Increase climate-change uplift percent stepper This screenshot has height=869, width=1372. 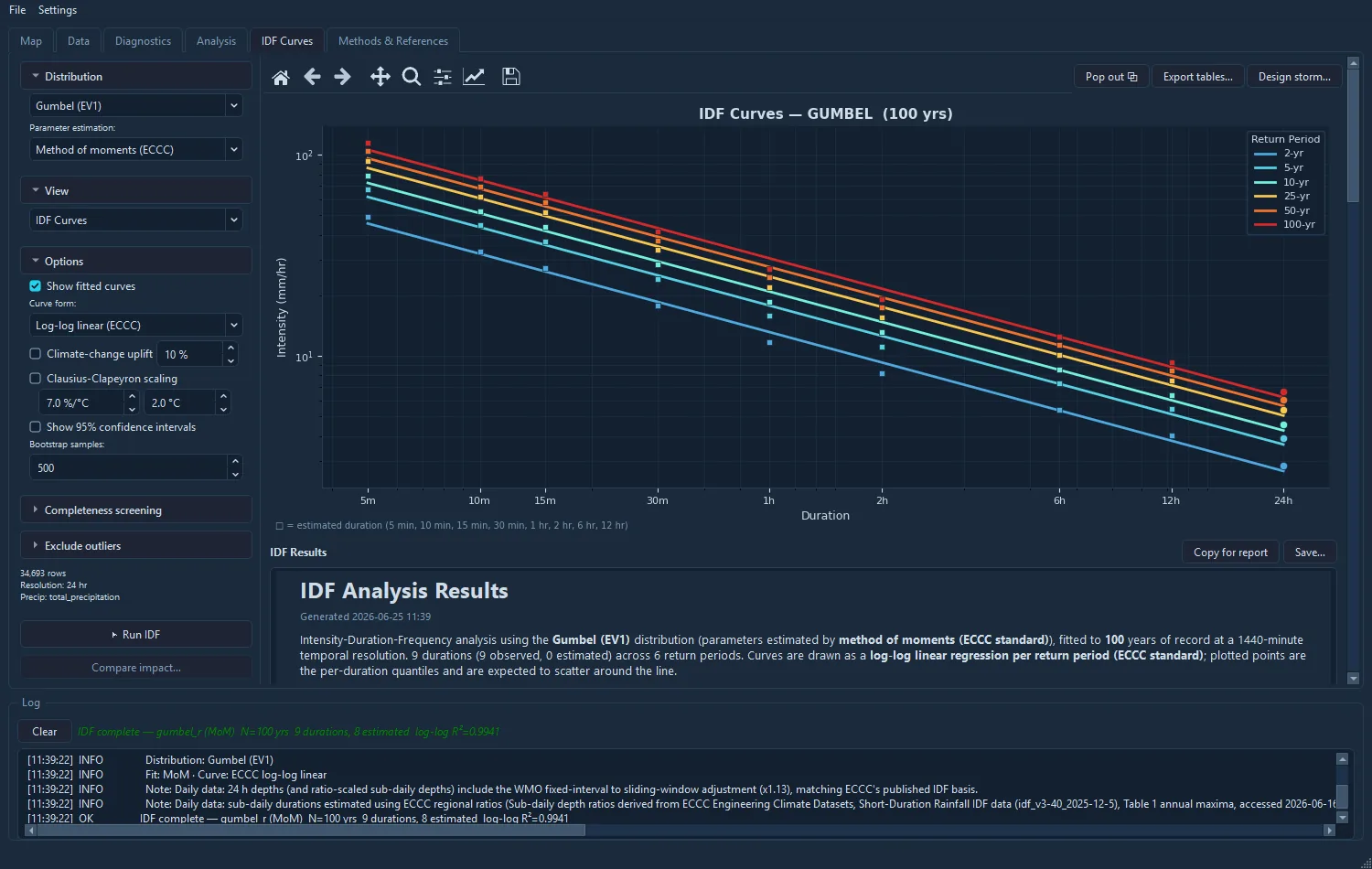230,348
